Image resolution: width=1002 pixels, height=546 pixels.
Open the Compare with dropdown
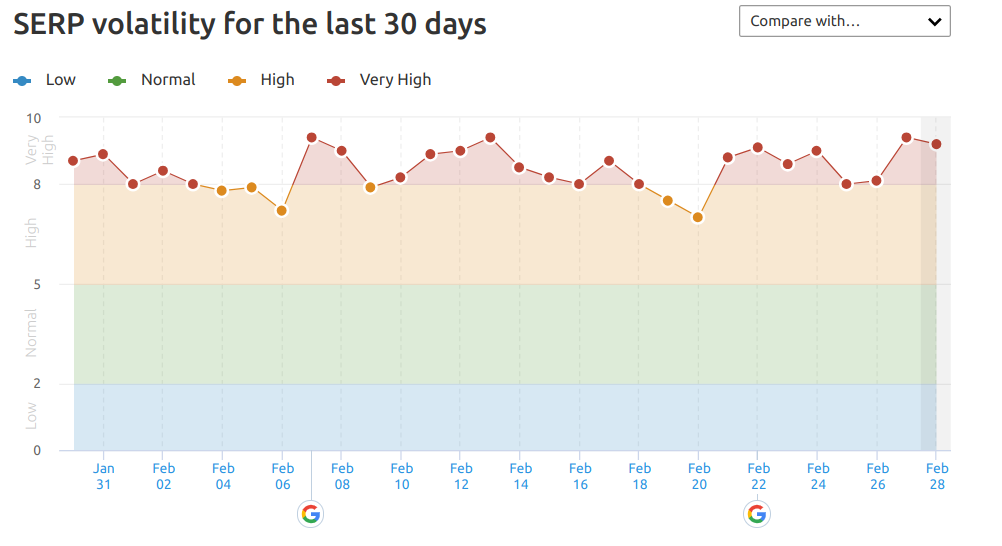tap(844, 21)
